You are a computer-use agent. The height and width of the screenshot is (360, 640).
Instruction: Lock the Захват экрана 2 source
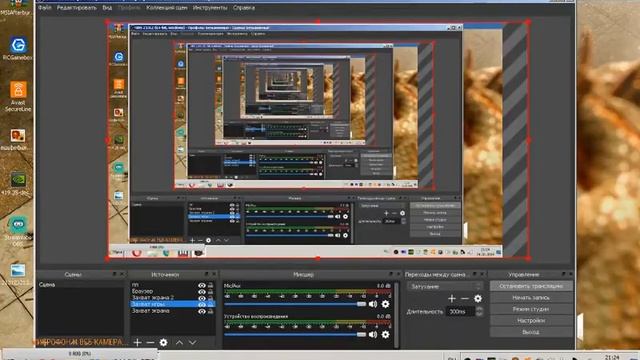tap(211, 298)
